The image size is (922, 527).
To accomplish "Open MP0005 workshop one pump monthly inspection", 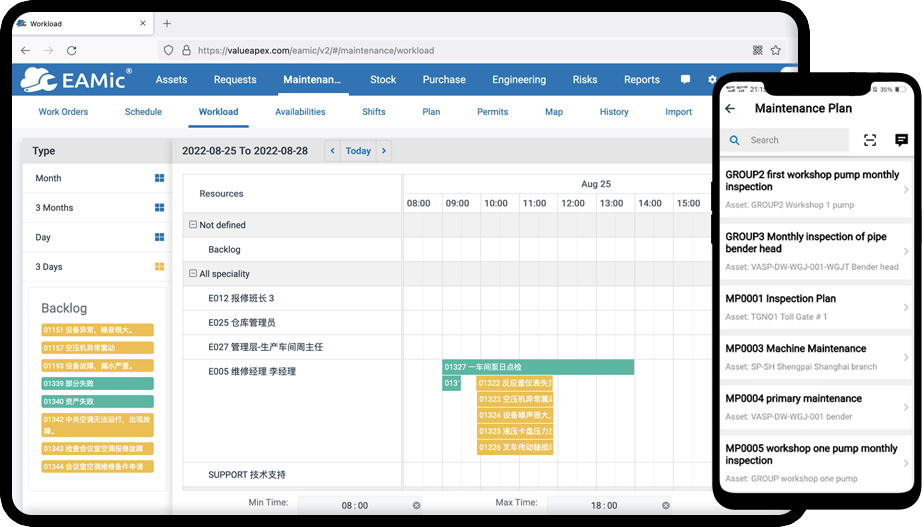I will [816, 463].
